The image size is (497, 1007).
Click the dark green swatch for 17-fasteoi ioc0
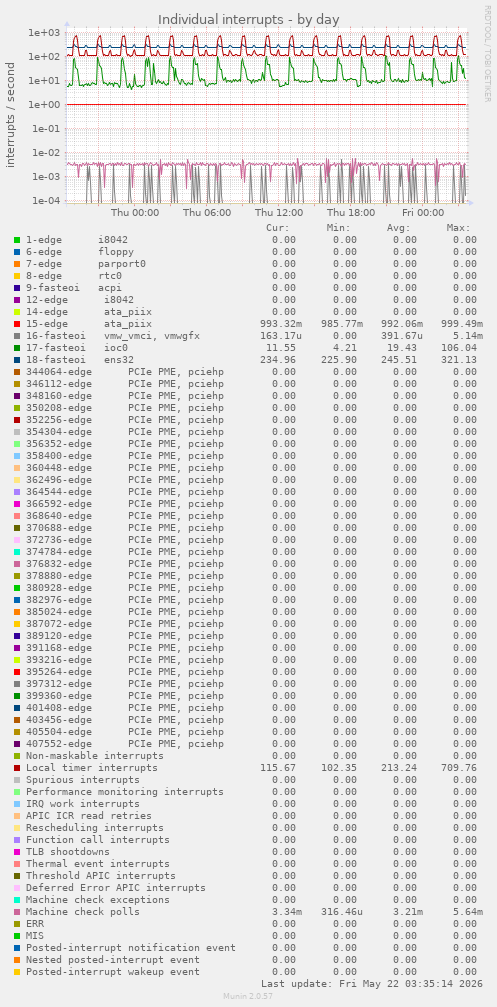pyautogui.click(x=17, y=347)
